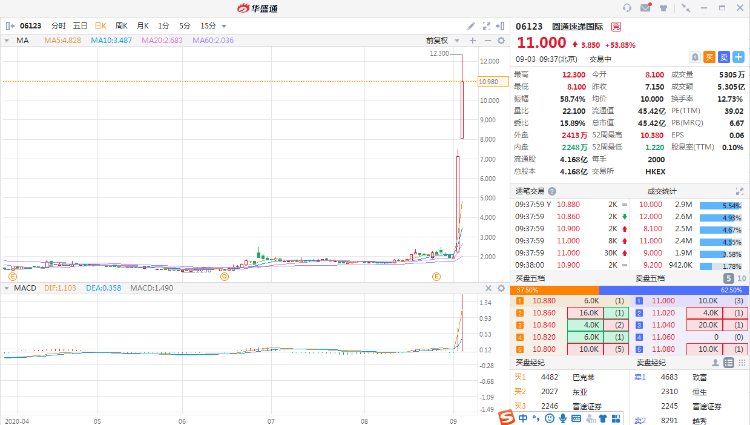This screenshot has height=425, width=750.
Task: Hide the right quote panel
Action: (500, 26)
